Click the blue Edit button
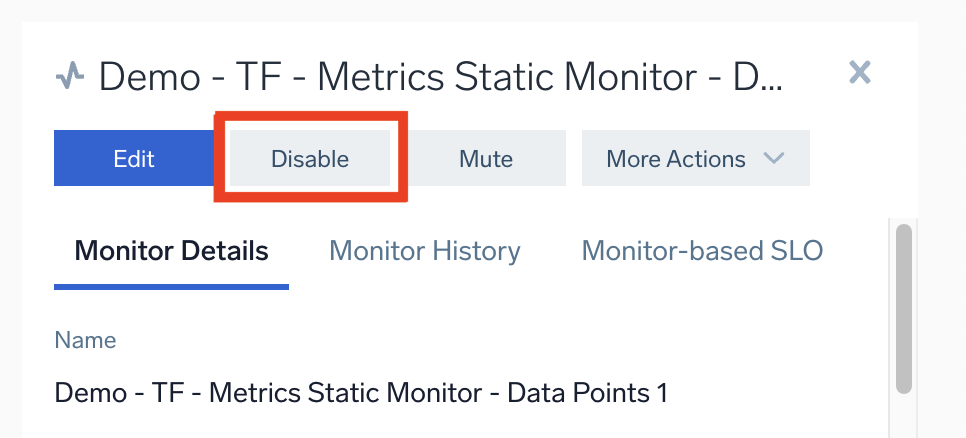Image resolution: width=966 pixels, height=438 pixels. point(134,158)
